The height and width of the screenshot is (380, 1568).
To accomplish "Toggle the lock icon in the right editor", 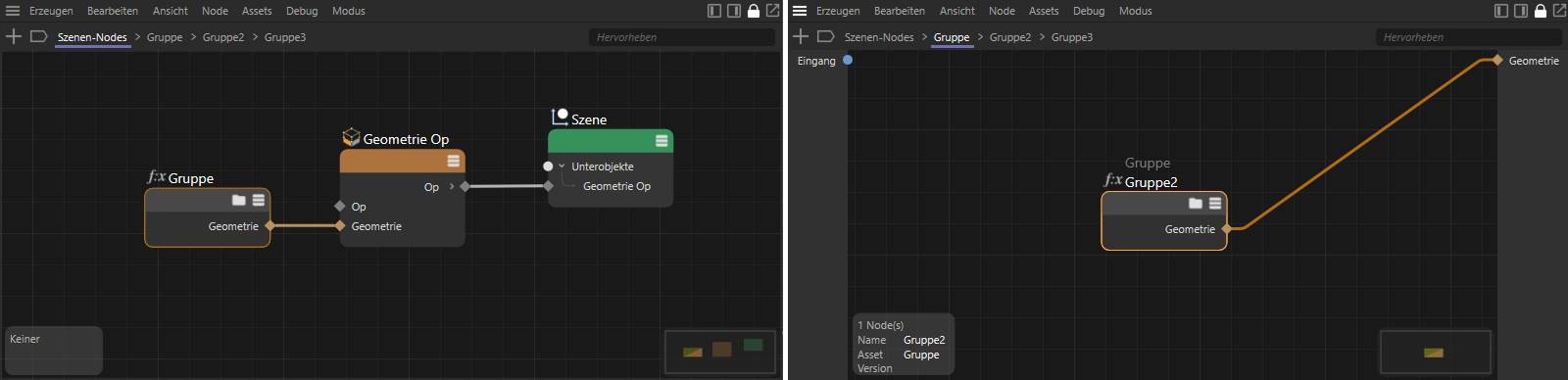I will coord(1541,11).
